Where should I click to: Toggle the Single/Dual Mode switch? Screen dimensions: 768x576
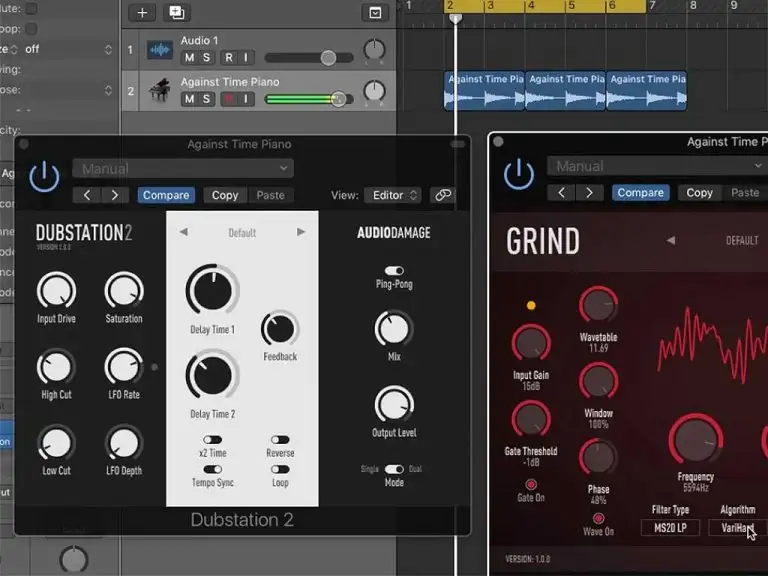tap(394, 469)
